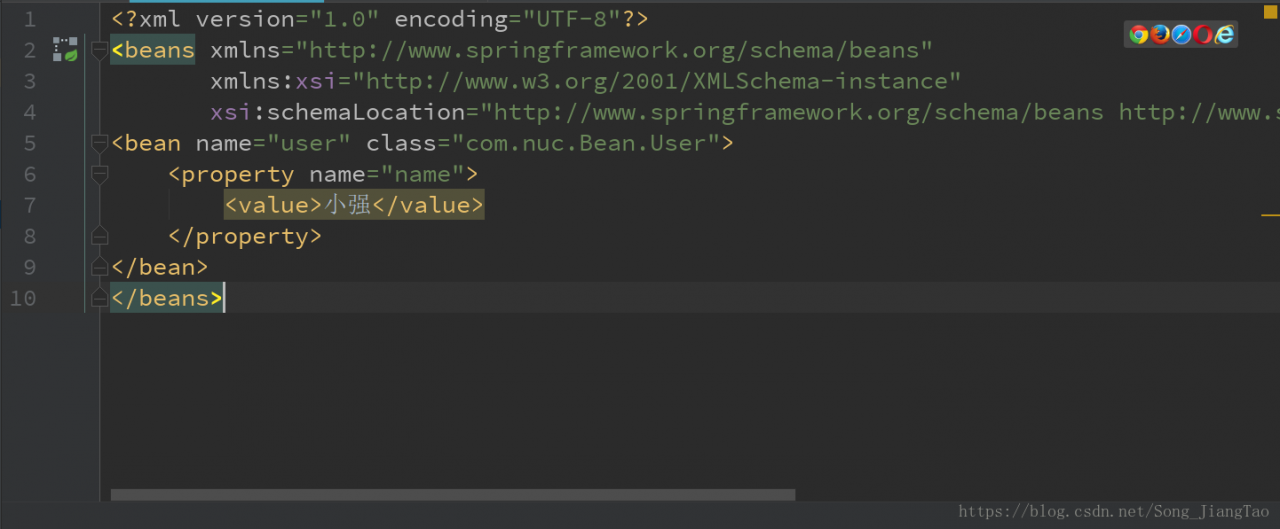The image size is (1280, 529).
Task: Collapse the bean "user" element fold
Action: [x=99, y=143]
